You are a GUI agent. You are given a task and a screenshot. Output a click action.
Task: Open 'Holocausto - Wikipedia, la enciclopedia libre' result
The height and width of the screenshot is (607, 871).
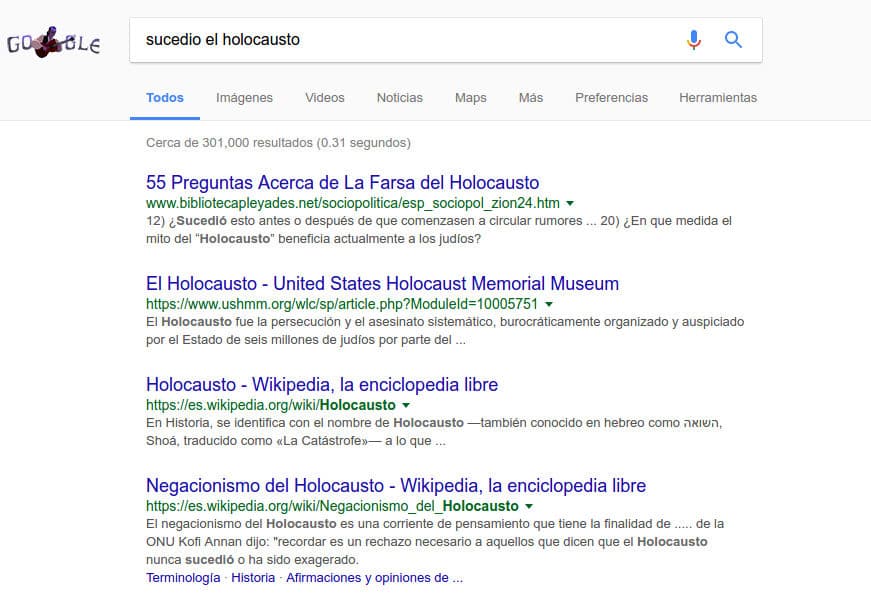pos(321,384)
